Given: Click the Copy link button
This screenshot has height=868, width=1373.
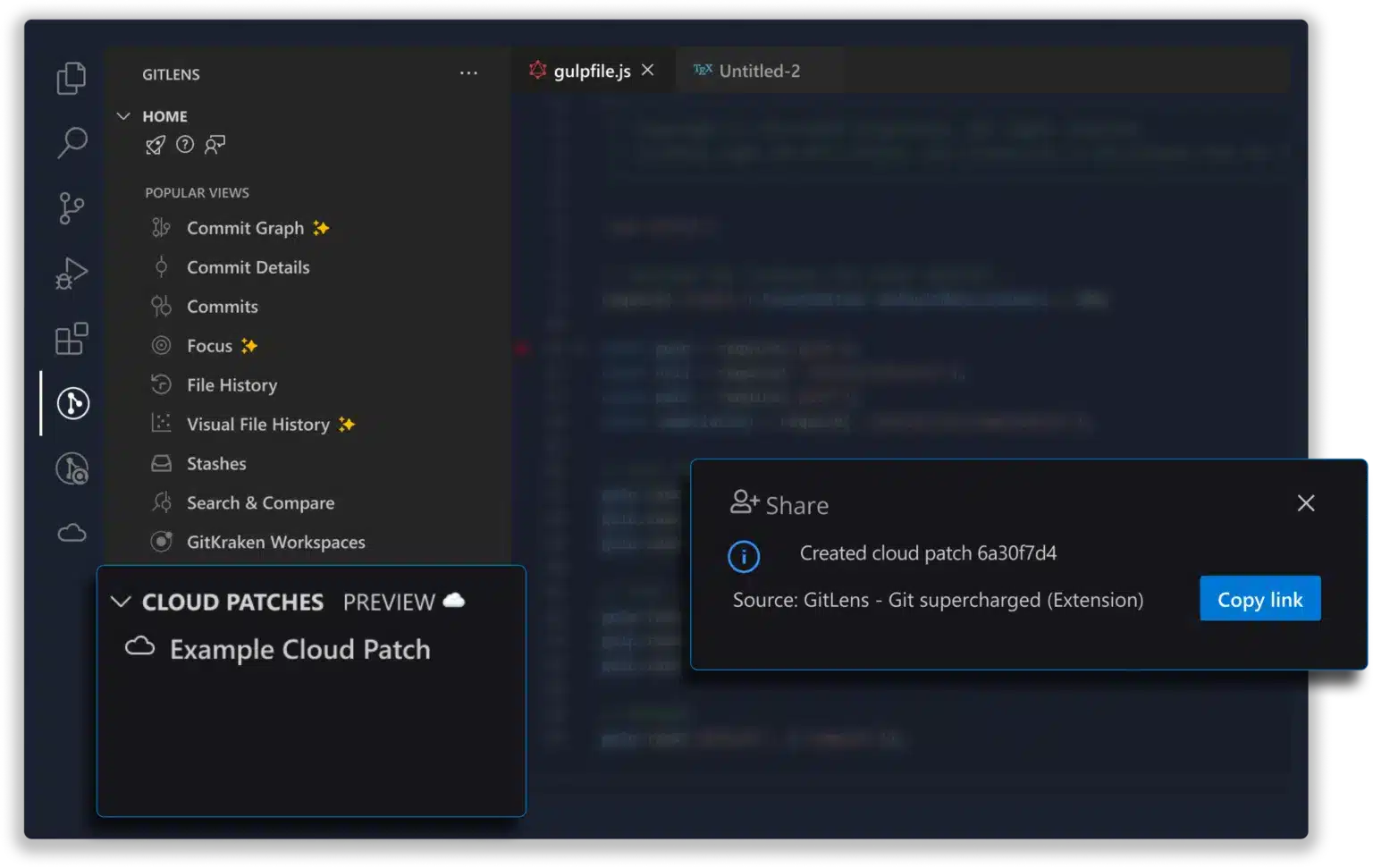Looking at the screenshot, I should [x=1259, y=599].
